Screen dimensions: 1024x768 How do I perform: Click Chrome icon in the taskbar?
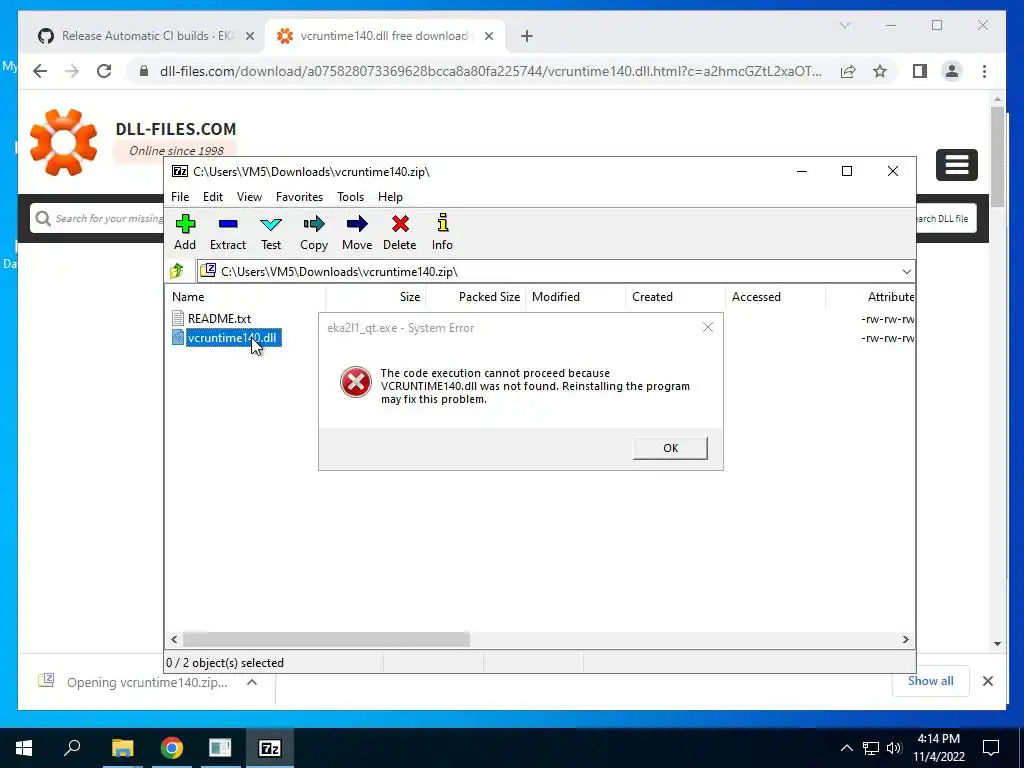tap(171, 748)
